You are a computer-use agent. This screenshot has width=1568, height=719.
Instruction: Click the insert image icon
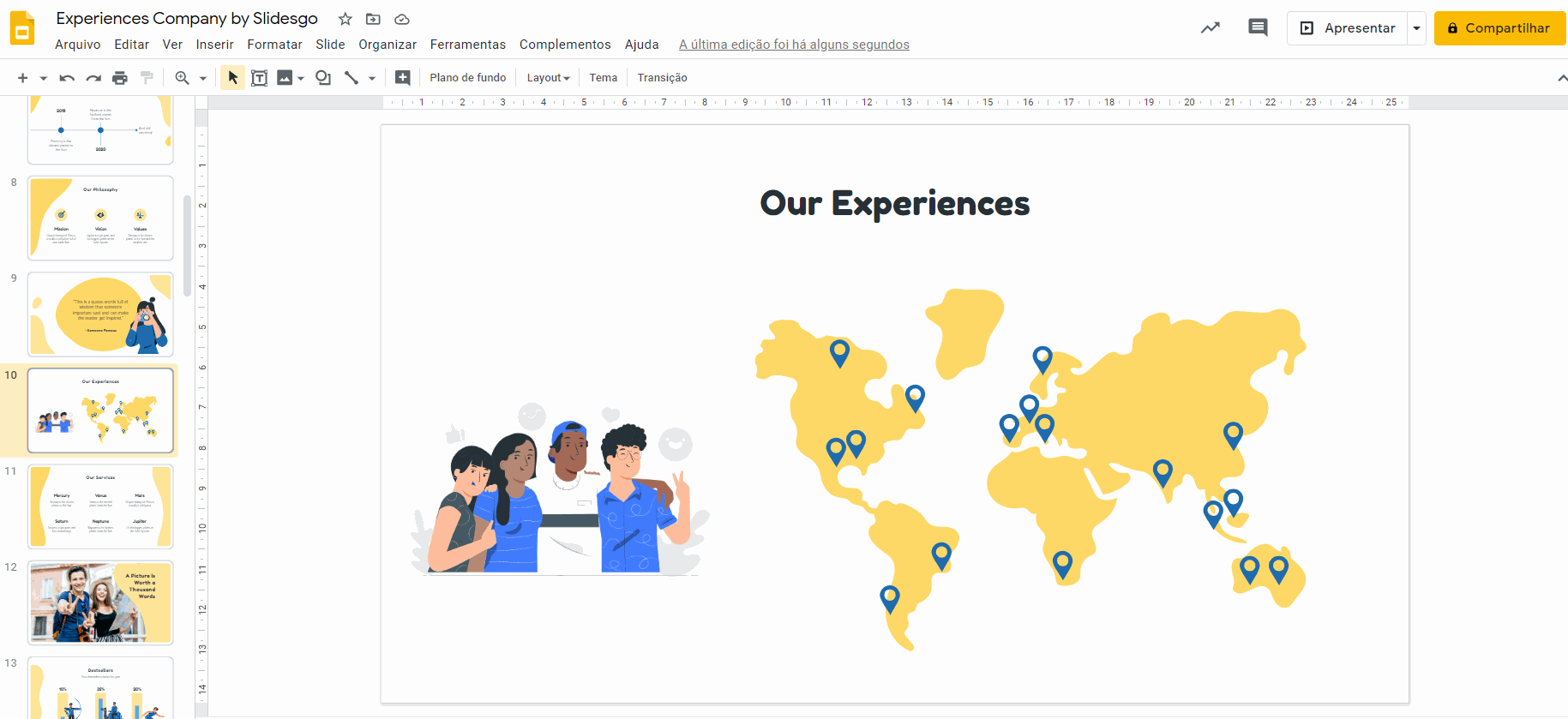coord(285,78)
